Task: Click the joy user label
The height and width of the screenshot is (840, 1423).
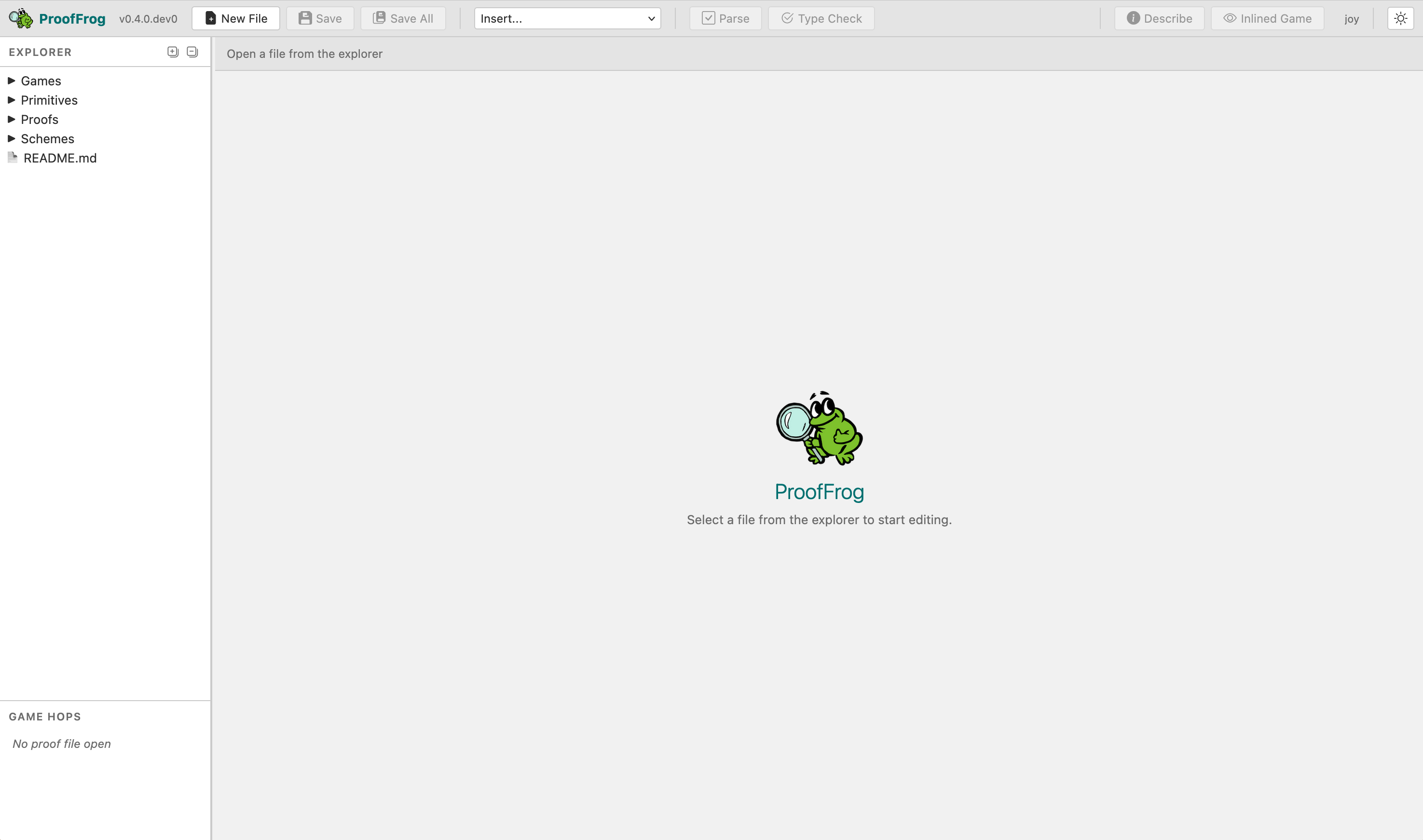Action: (x=1352, y=18)
